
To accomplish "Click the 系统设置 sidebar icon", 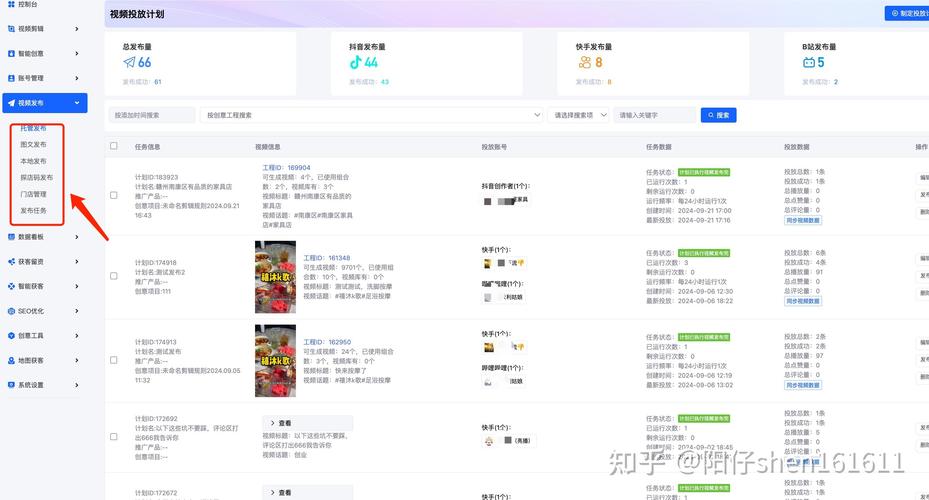I will point(11,385).
